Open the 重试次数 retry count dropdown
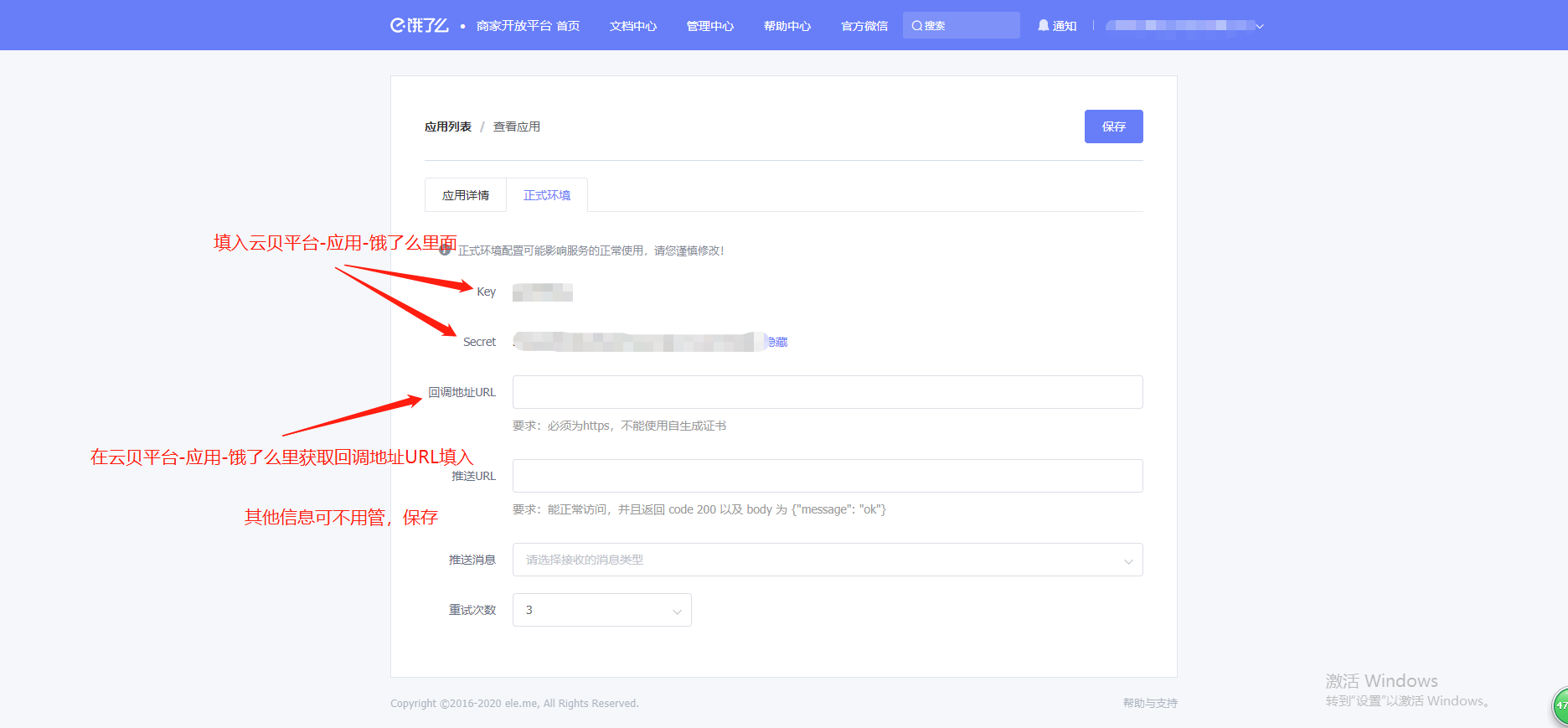The height and width of the screenshot is (728, 1568). [x=601, y=610]
